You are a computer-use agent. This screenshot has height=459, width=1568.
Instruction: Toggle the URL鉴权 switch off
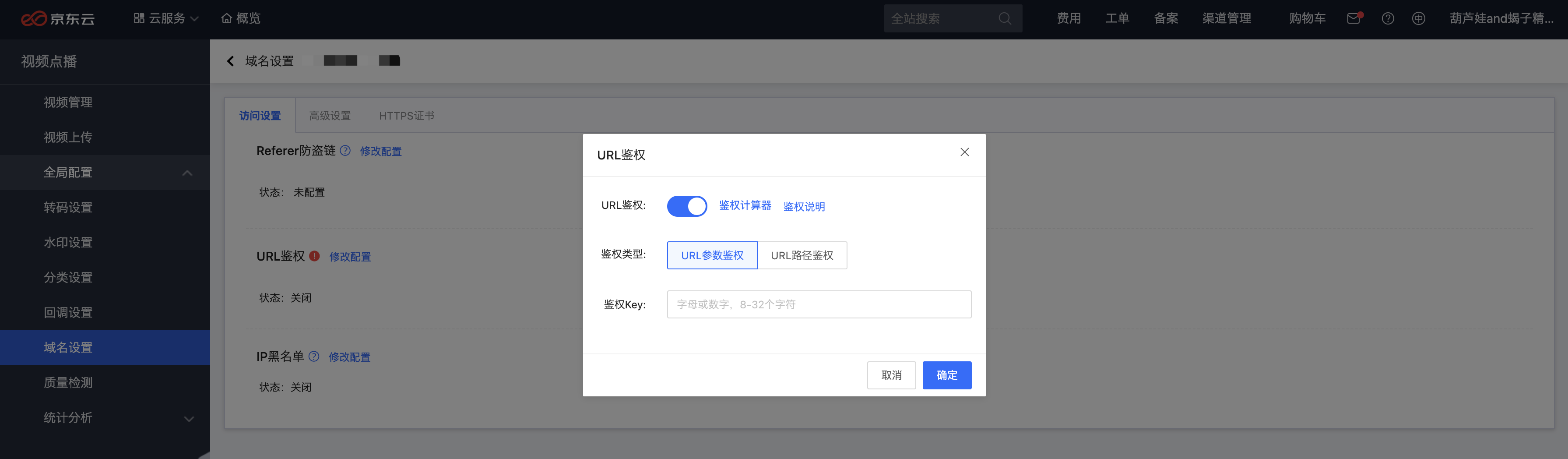pos(687,206)
